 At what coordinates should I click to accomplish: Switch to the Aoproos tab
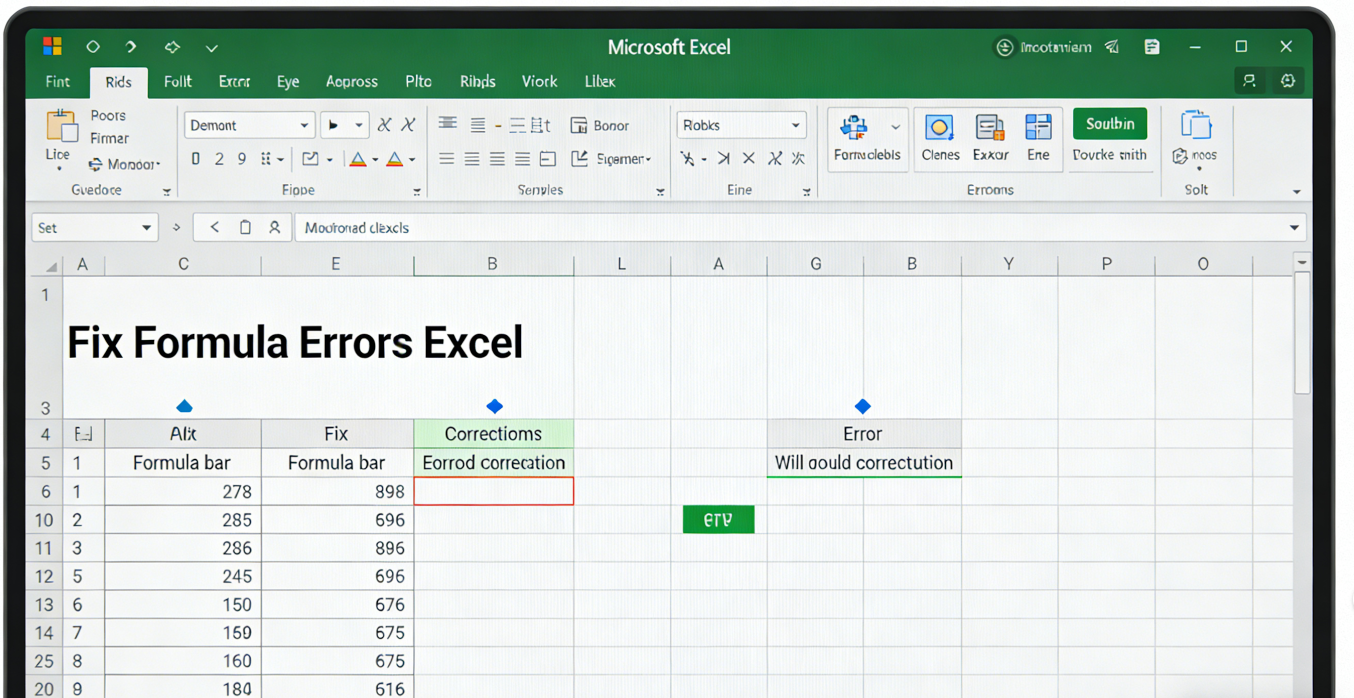[352, 82]
